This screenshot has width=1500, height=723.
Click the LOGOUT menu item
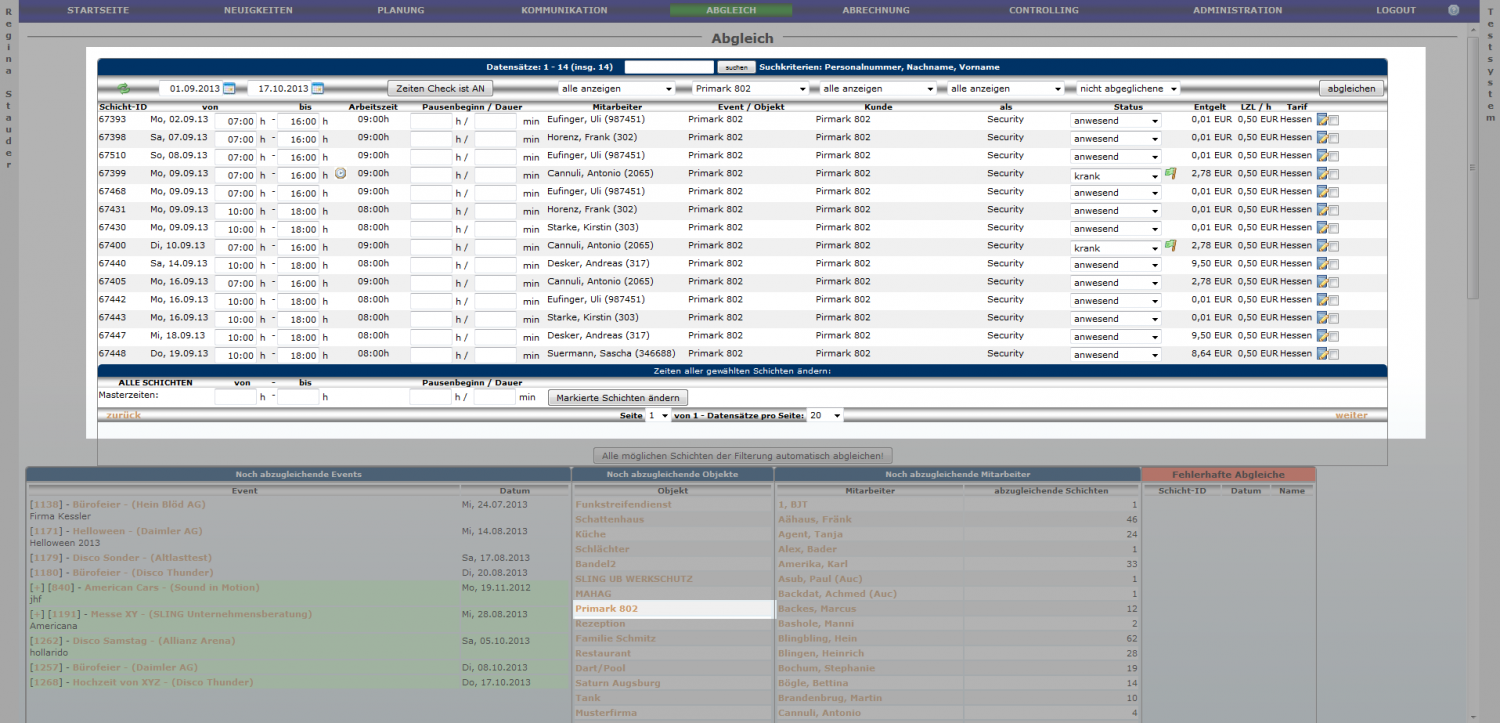click(x=1395, y=10)
